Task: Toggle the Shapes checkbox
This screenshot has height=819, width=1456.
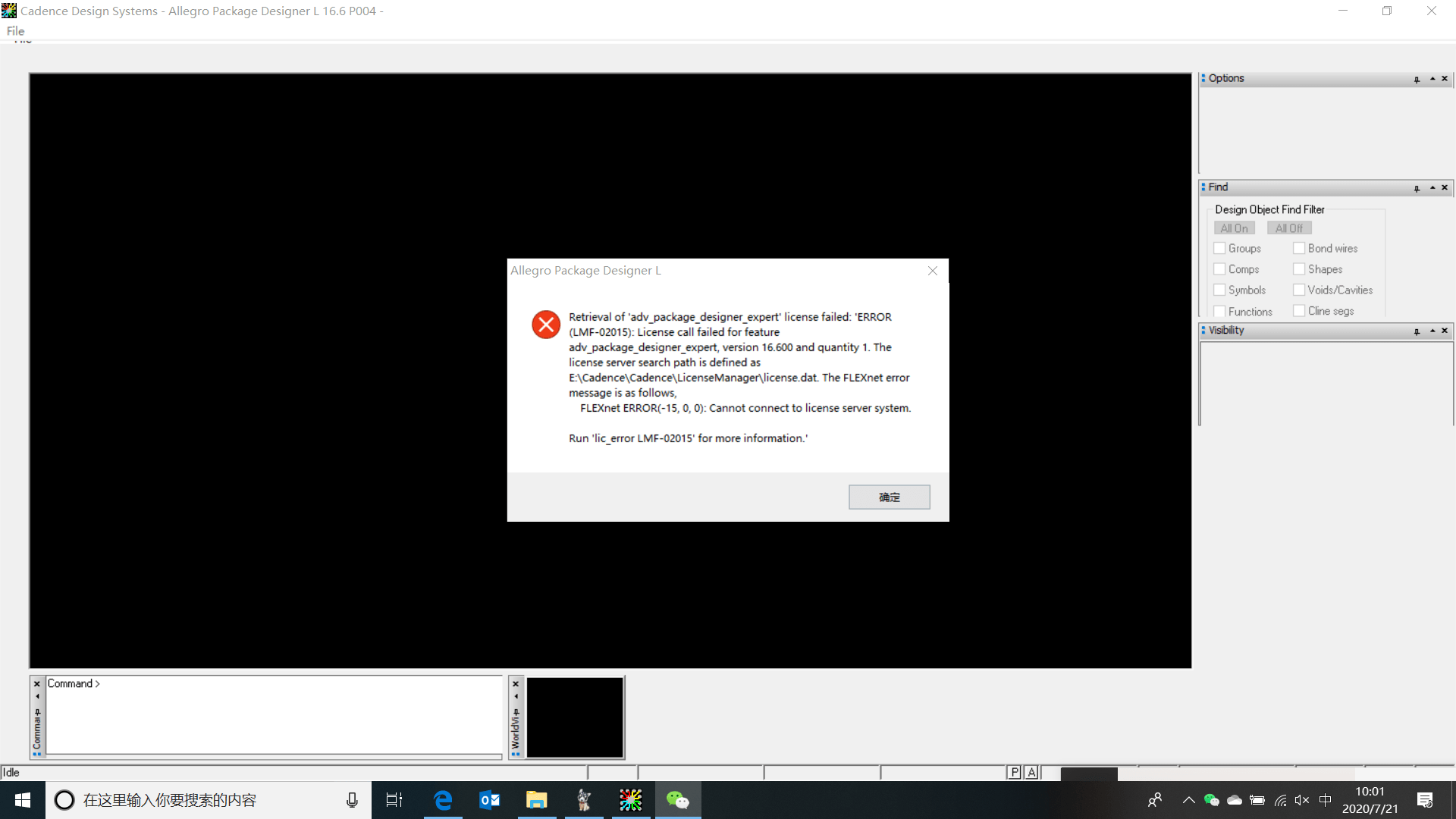Action: pos(1299,269)
